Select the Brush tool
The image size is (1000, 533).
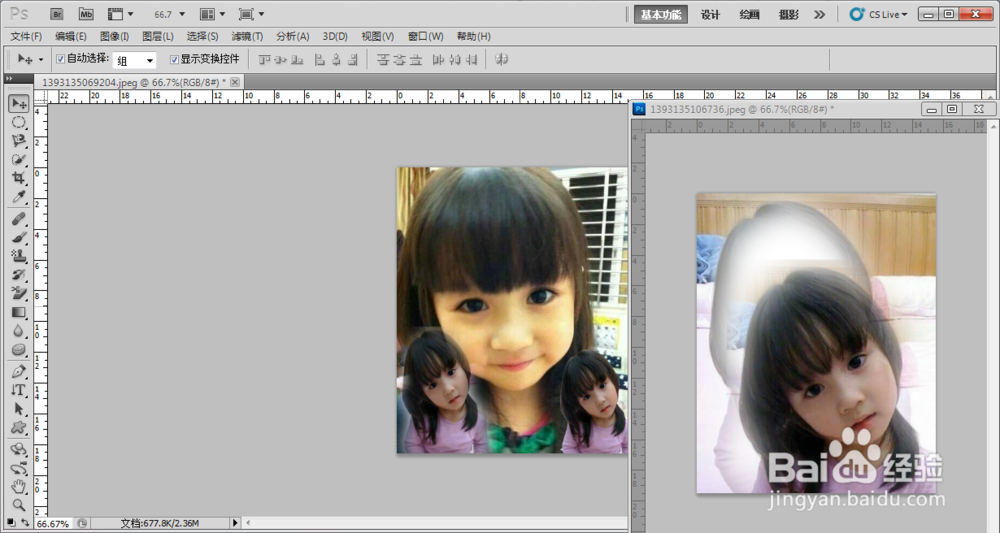point(18,238)
